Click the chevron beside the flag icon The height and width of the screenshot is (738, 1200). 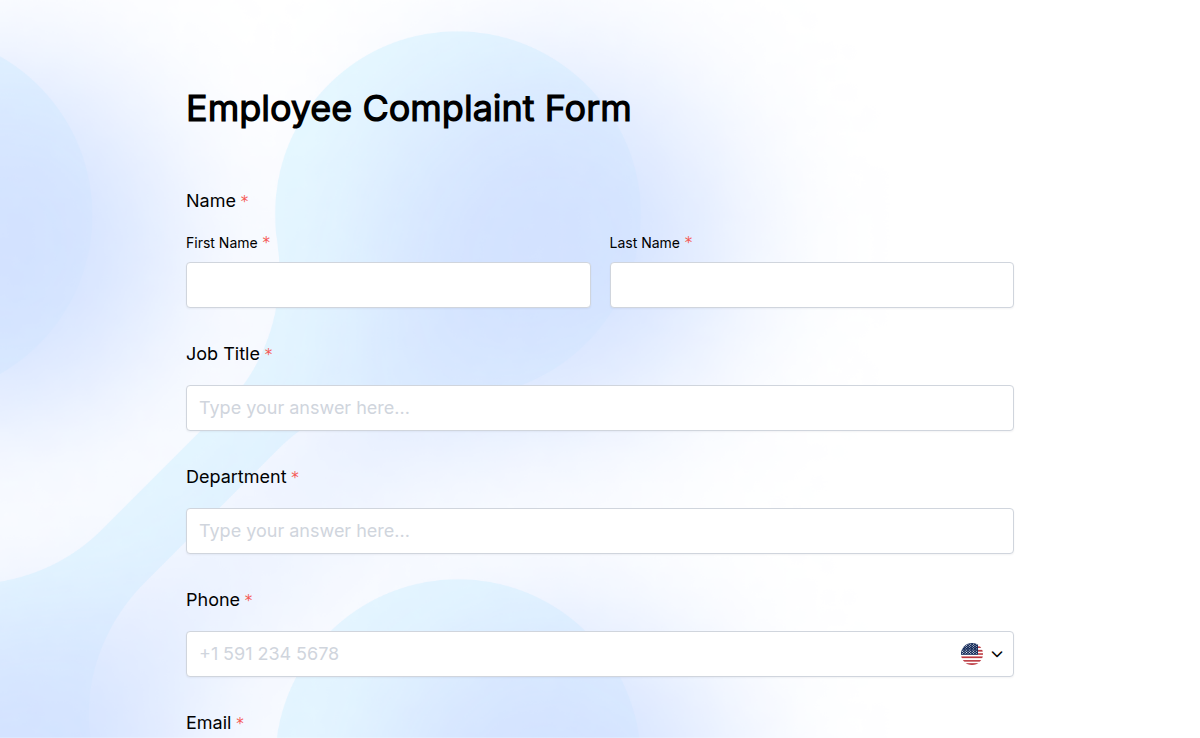(x=996, y=653)
